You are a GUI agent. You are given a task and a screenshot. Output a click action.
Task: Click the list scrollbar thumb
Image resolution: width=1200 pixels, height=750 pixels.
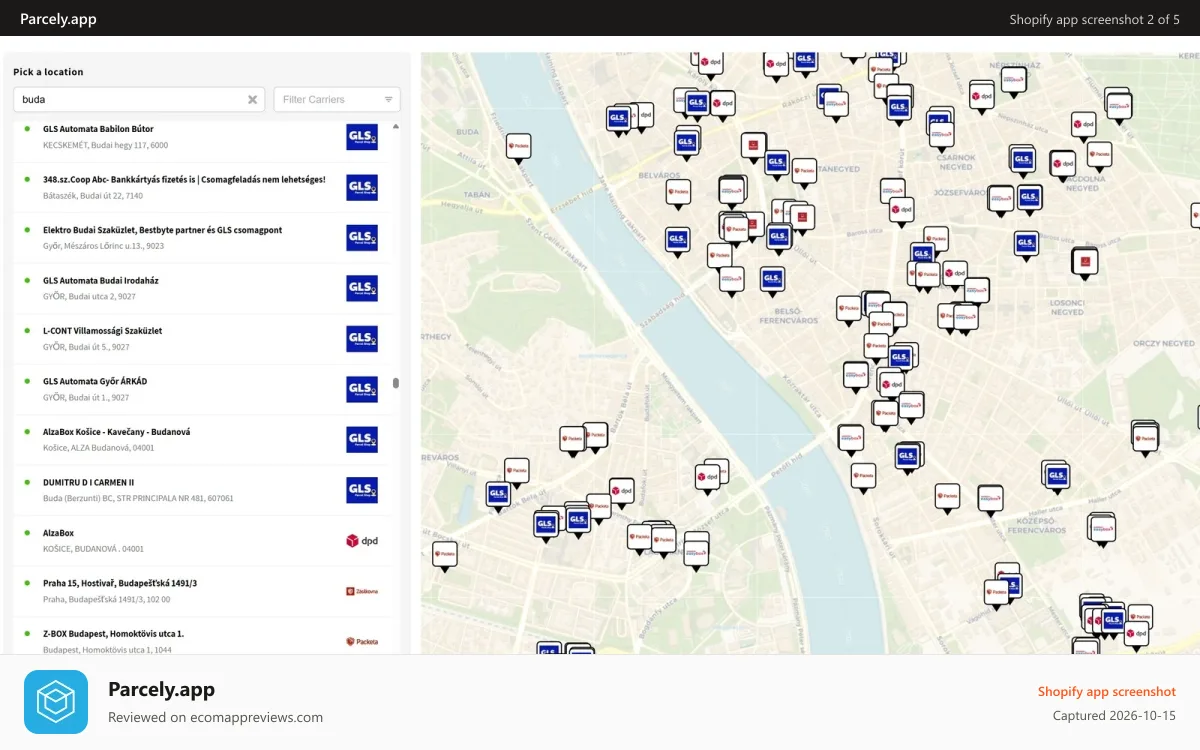[396, 383]
